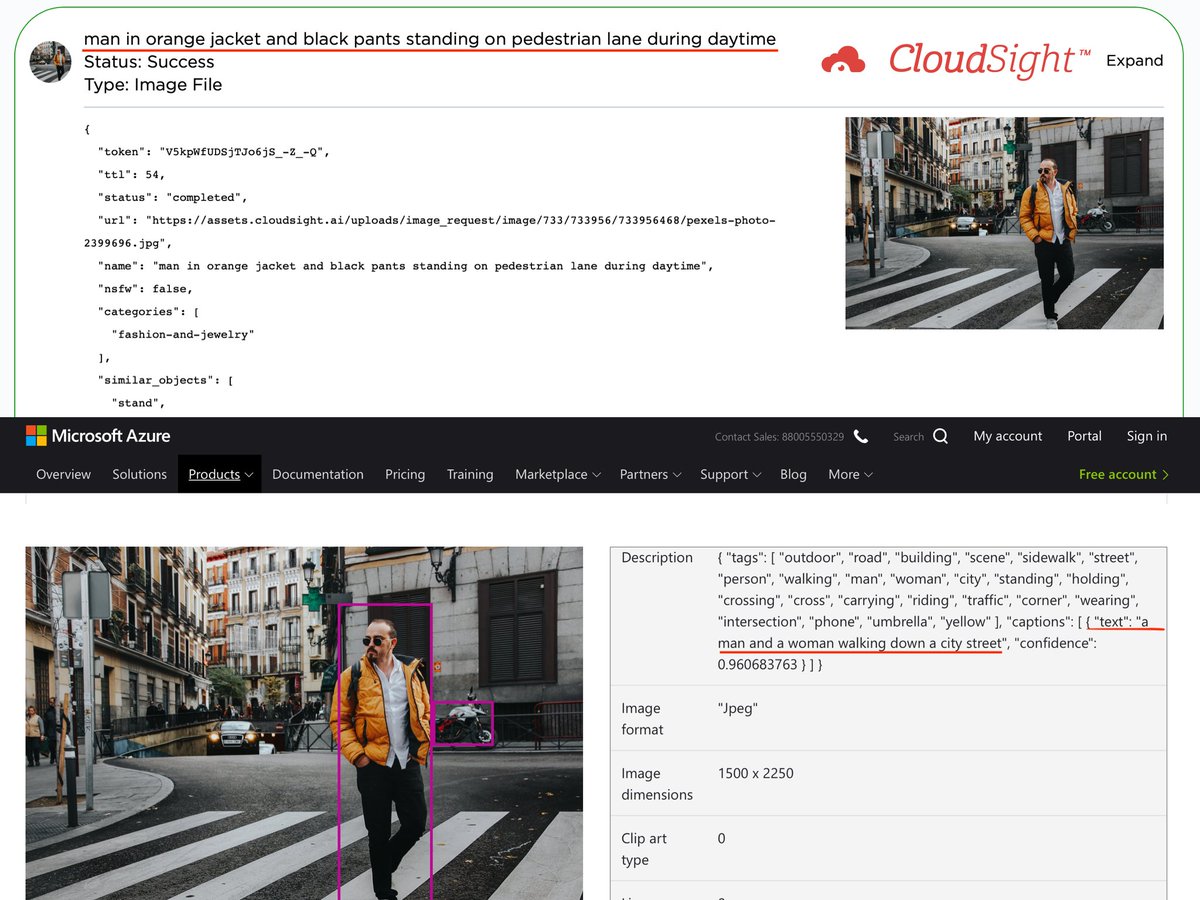Click the "fashion-and-jewelry" category value
Screen dimensions: 1200x900
pos(183,335)
